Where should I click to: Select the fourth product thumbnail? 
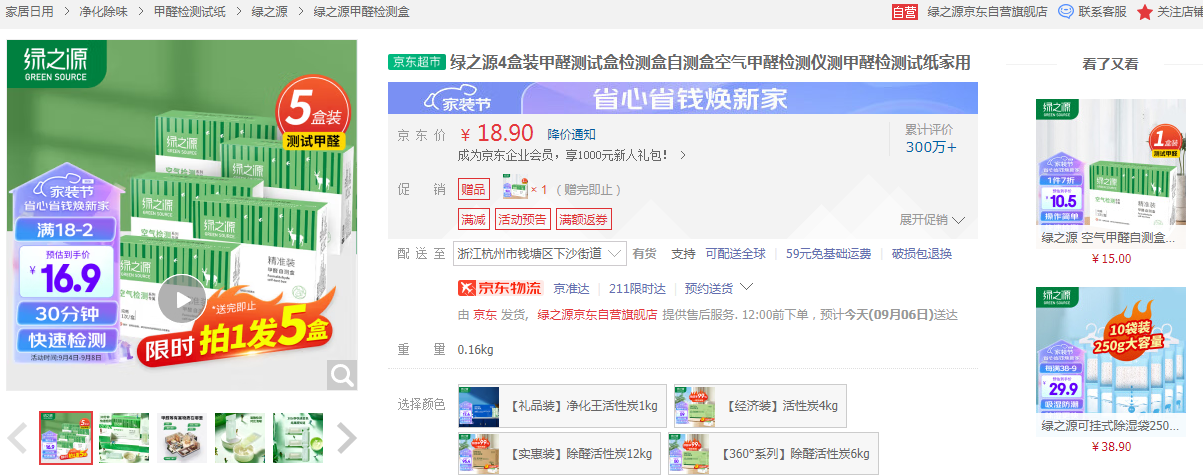pyautogui.click(x=240, y=438)
